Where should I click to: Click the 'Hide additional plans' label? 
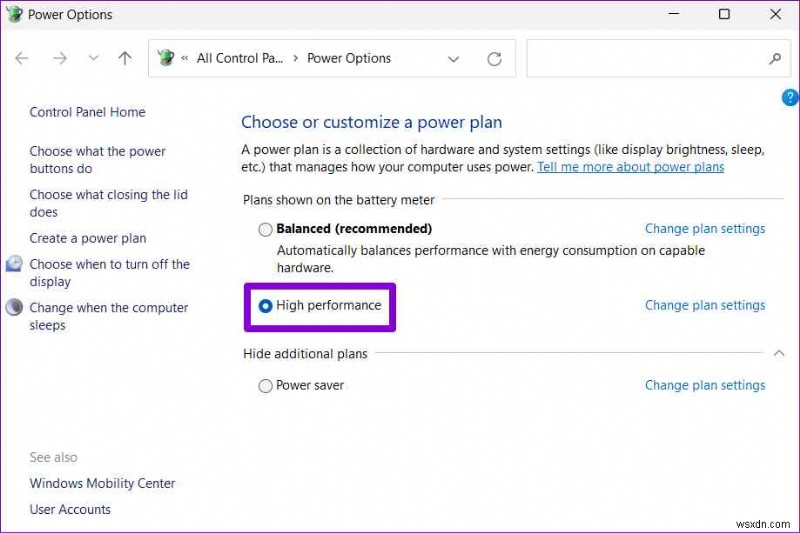point(305,354)
